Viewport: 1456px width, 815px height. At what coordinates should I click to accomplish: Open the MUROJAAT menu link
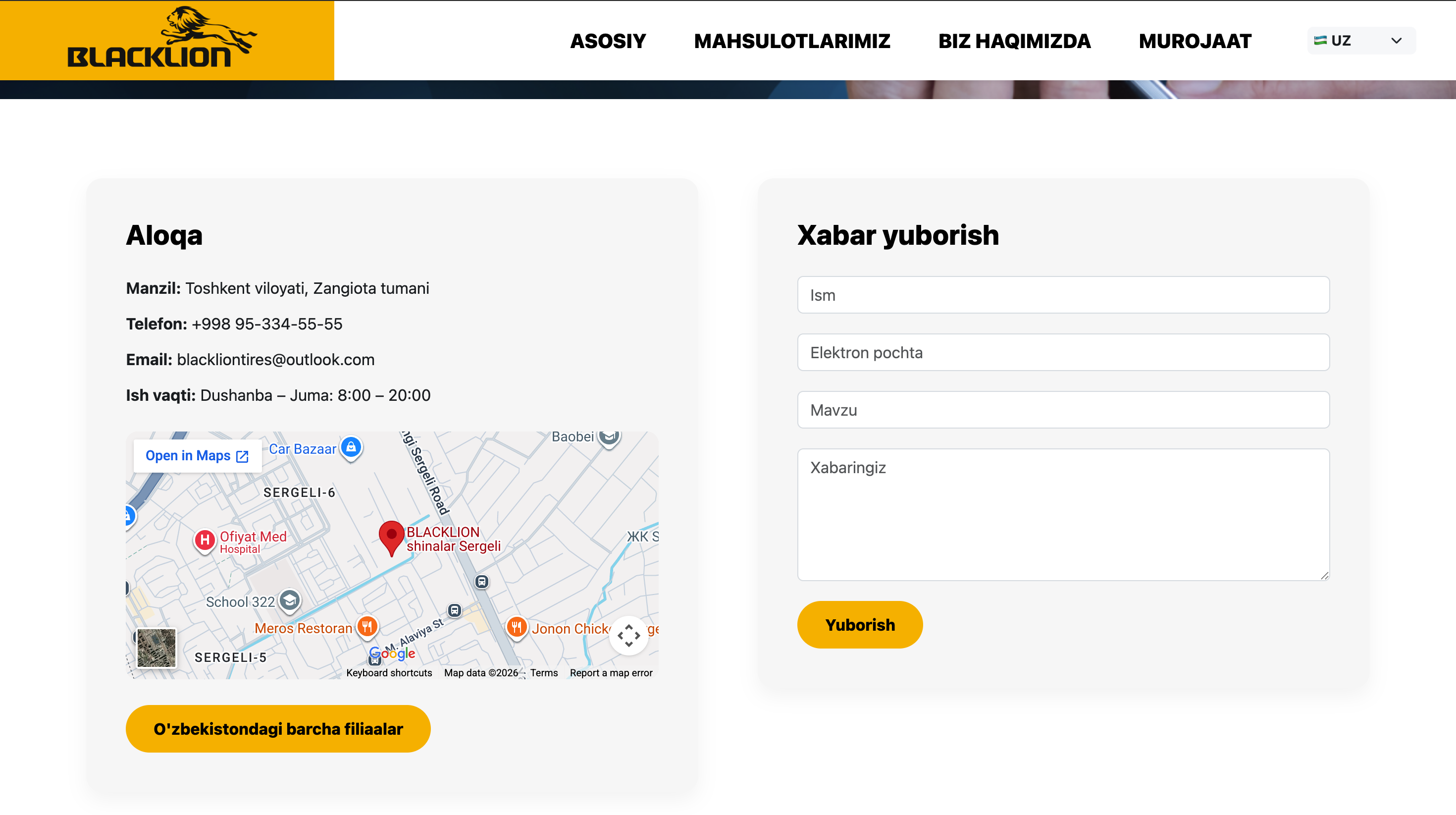(1195, 41)
